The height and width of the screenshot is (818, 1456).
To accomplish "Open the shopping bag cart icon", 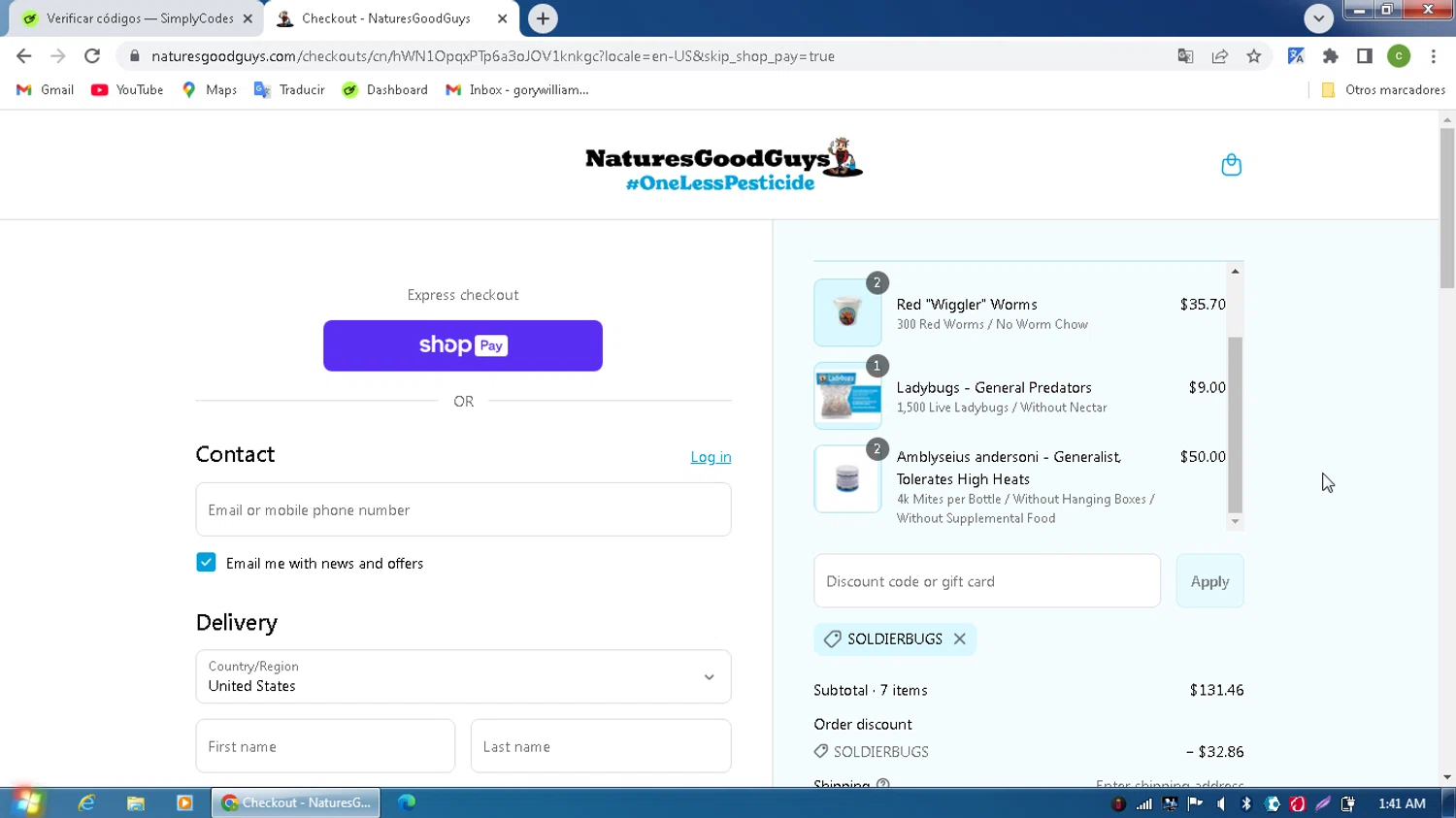I will [1231, 165].
